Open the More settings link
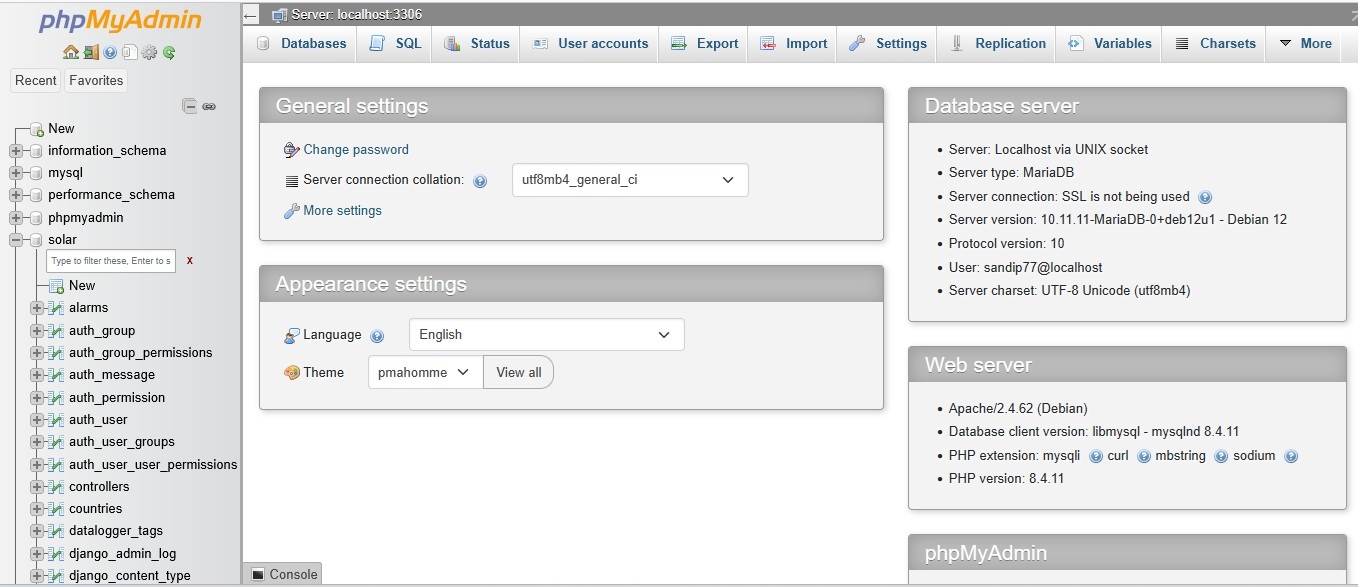This screenshot has height=587, width=1358. 342,211
